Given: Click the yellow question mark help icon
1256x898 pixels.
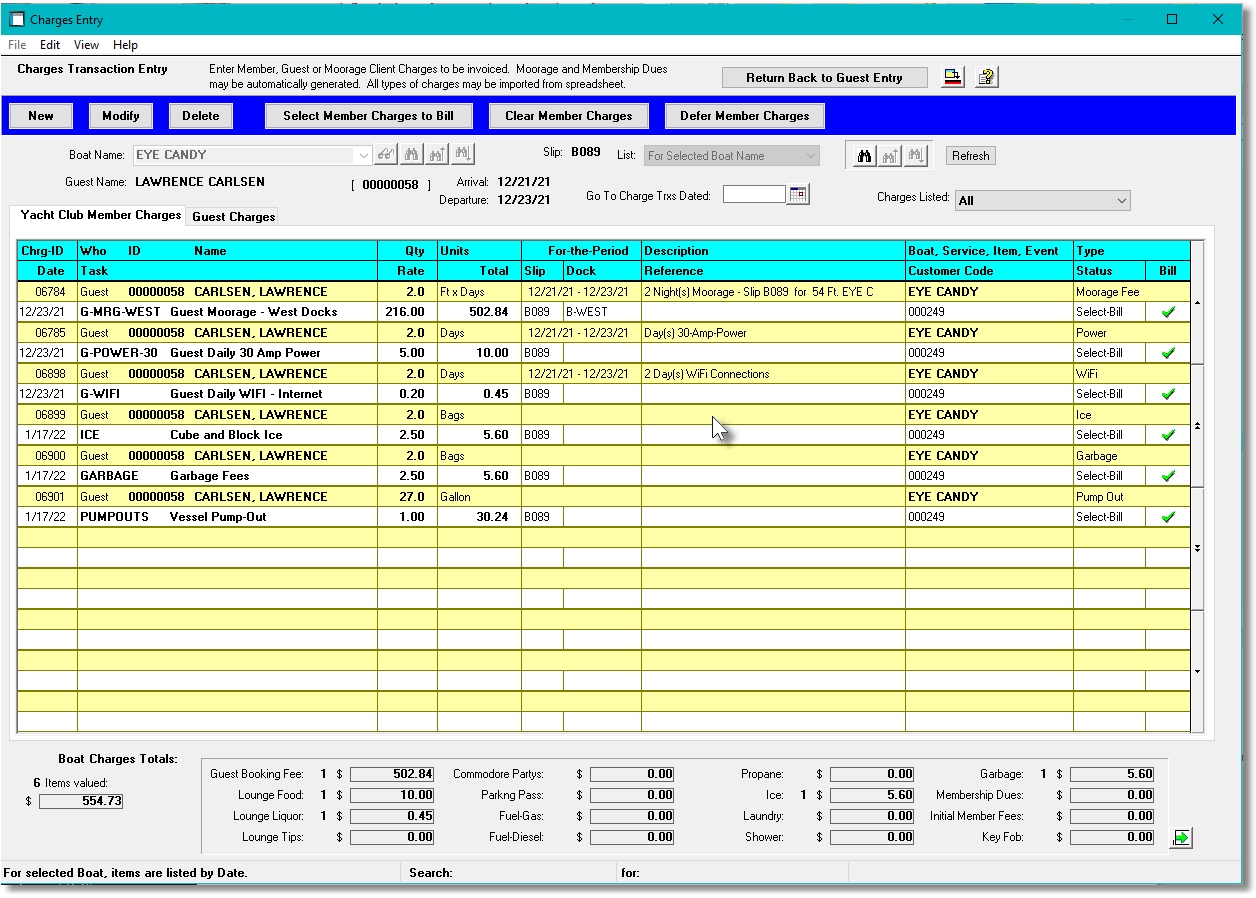Looking at the screenshot, I should coord(987,78).
